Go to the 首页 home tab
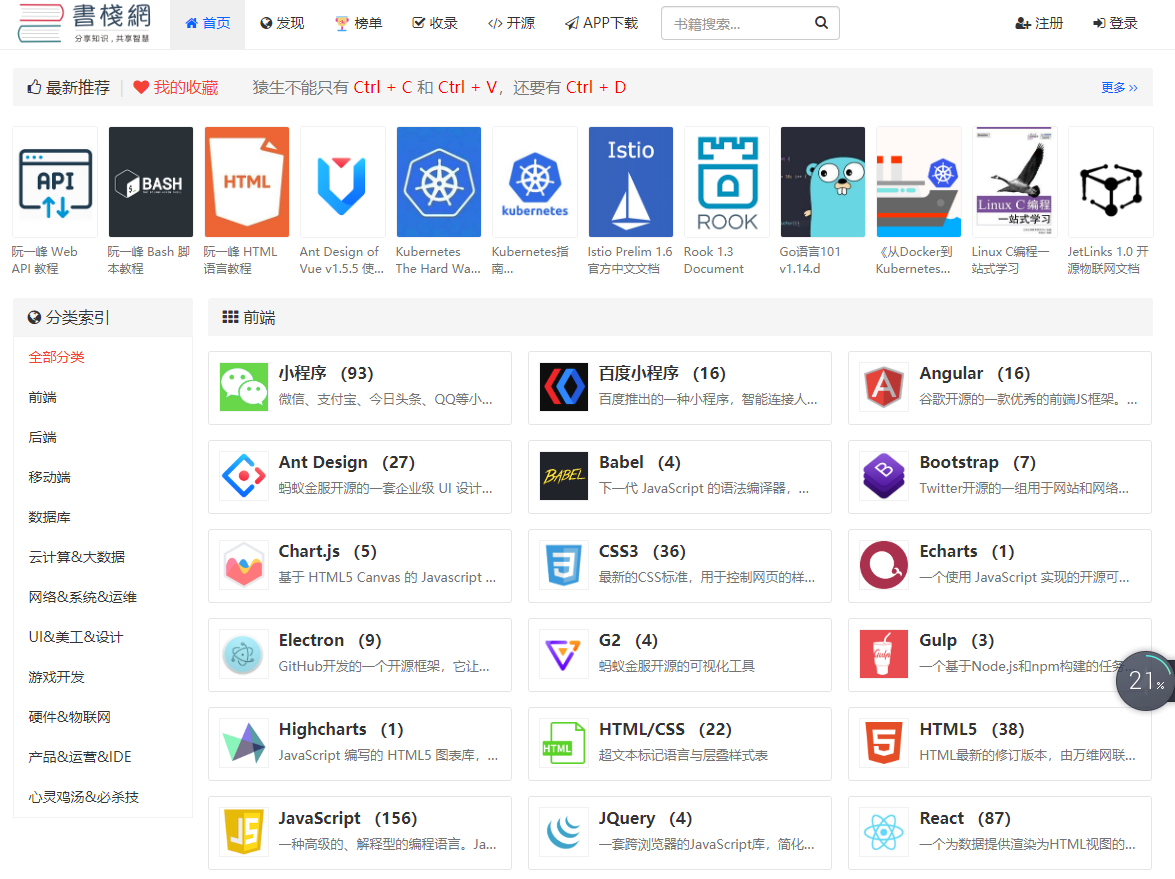 208,24
